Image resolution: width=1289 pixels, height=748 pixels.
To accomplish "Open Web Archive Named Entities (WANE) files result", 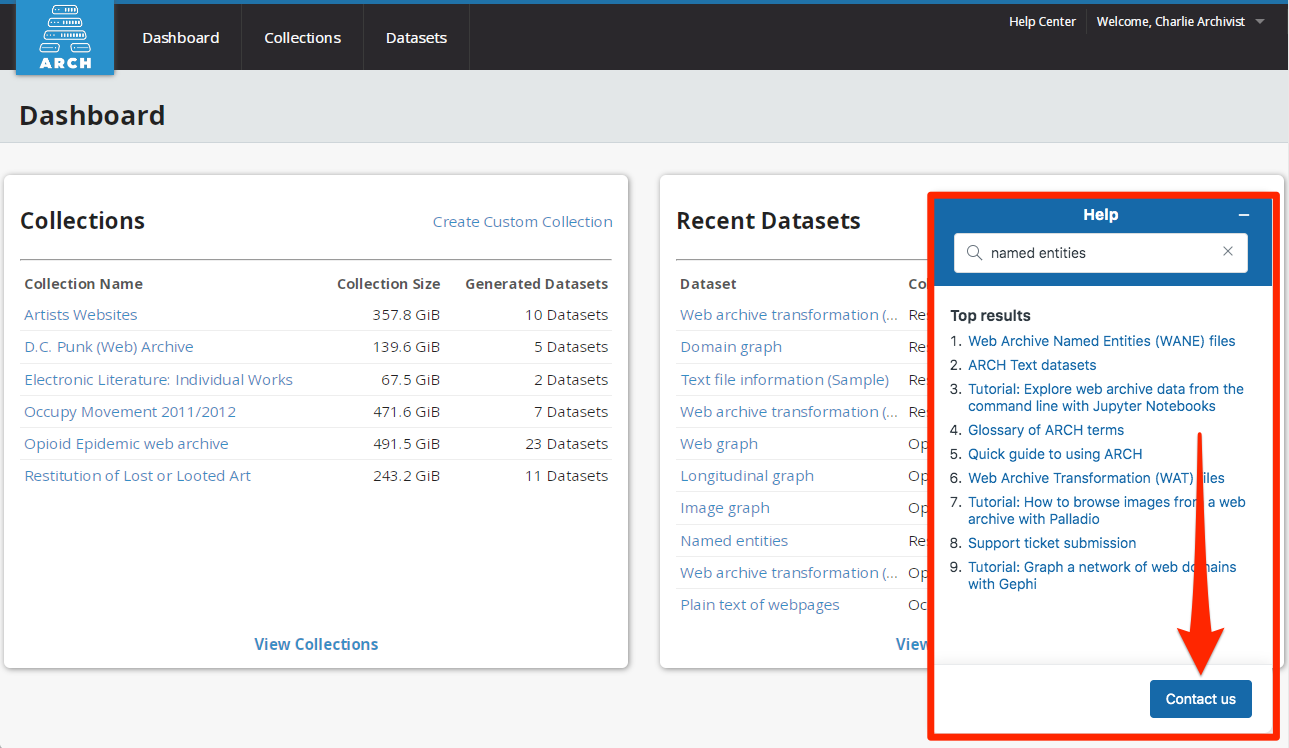I will tap(1102, 341).
